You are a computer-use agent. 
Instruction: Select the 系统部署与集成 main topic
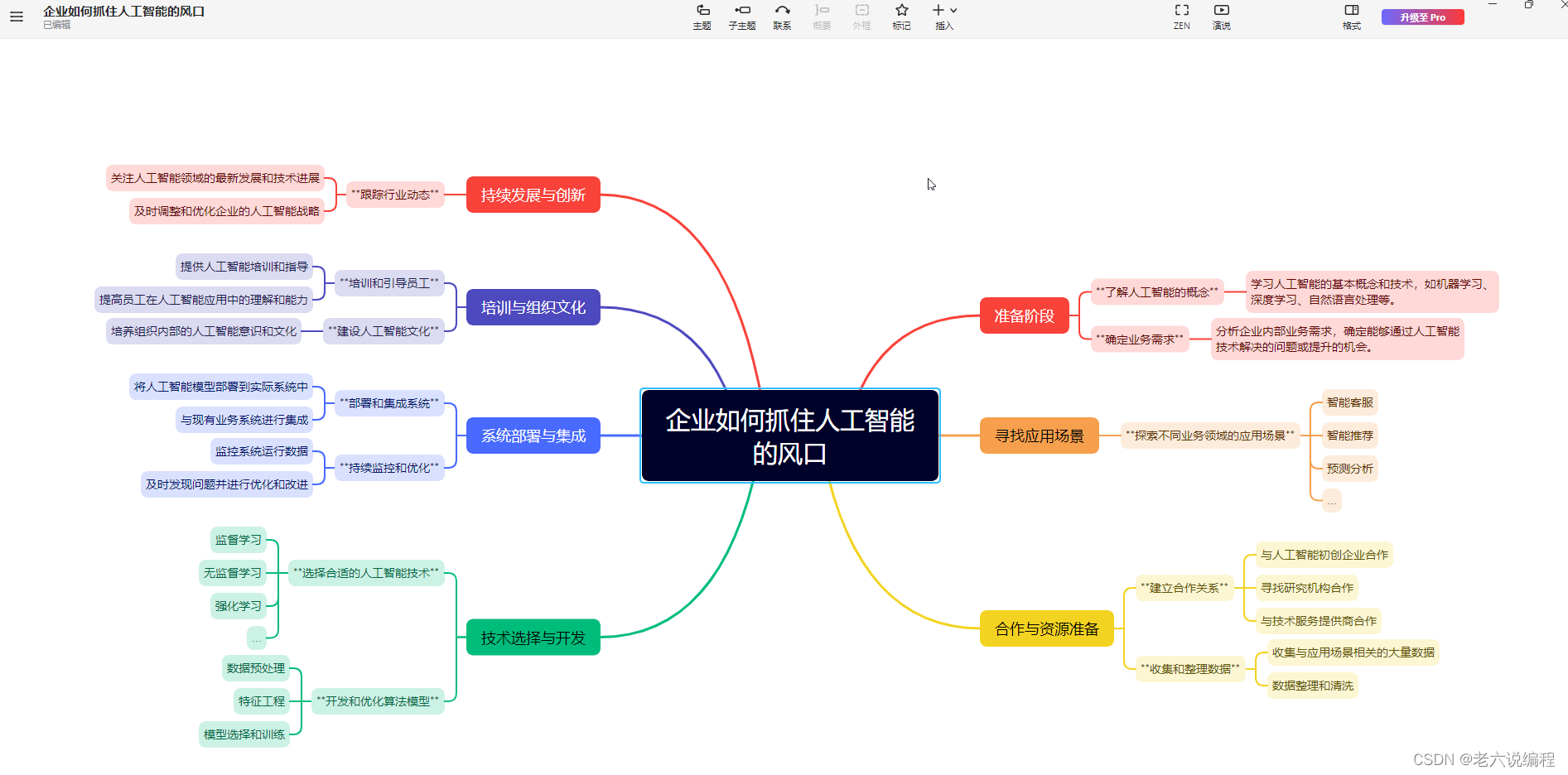pyautogui.click(x=533, y=436)
